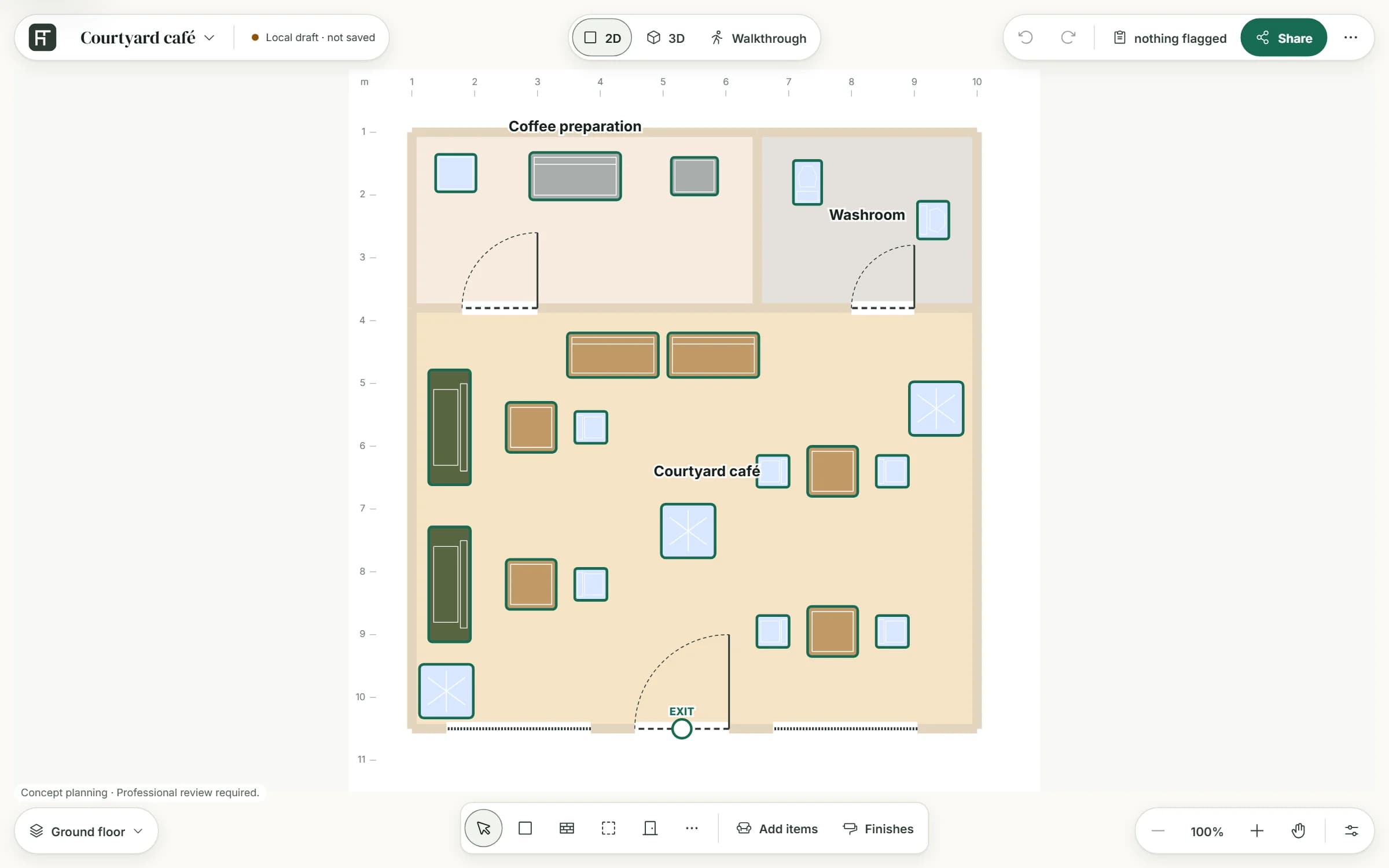
Task: Select the right brown bench table
Action: 713,355
